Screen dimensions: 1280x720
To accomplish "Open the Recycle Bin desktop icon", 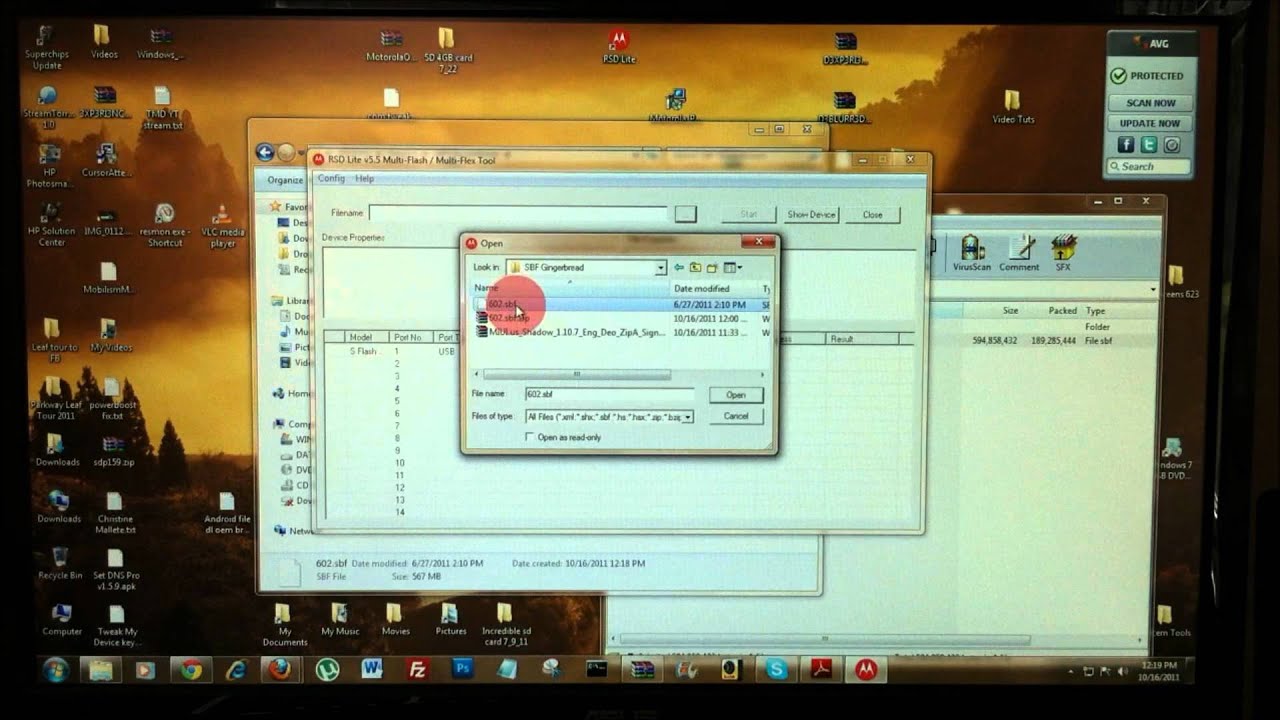I will click(x=60, y=562).
